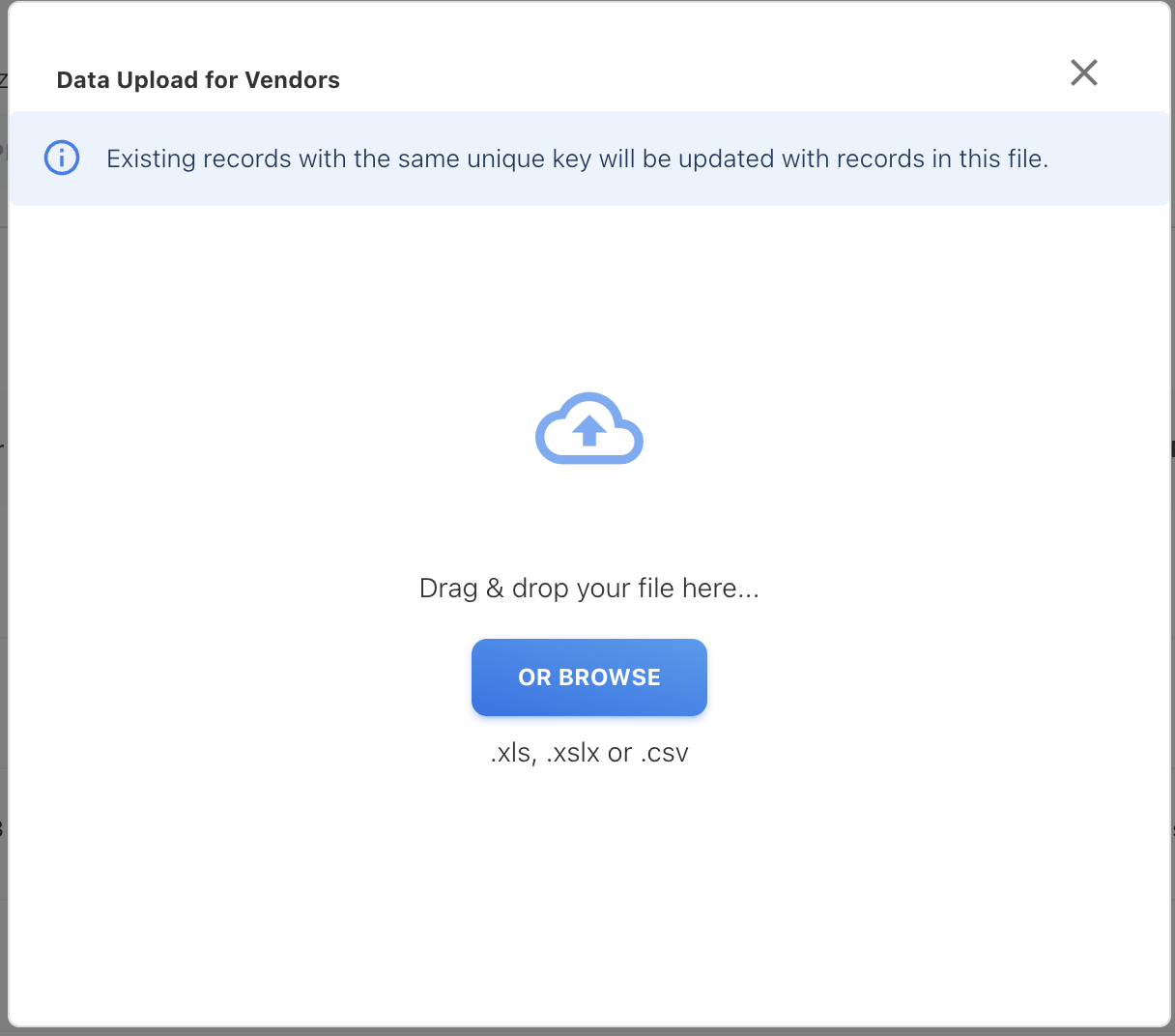This screenshot has width=1175, height=1036.
Task: Click the blue info circle icon
Action: (x=62, y=158)
